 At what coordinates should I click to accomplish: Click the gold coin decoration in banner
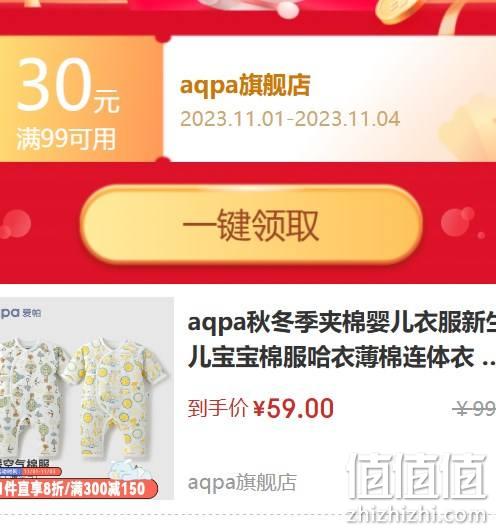pyautogui.click(x=397, y=11)
